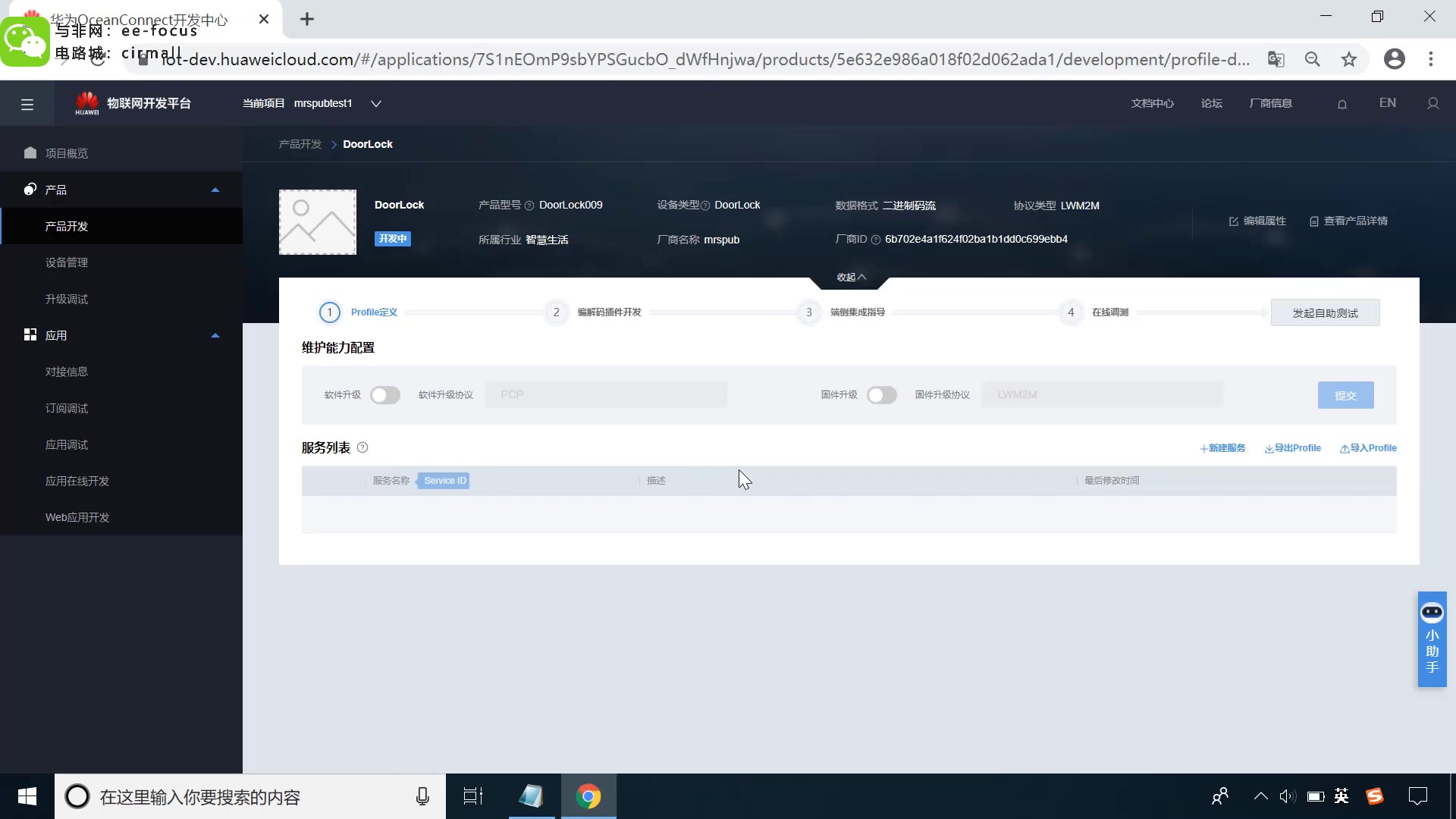Open the hamburger menu icon

pos(27,104)
